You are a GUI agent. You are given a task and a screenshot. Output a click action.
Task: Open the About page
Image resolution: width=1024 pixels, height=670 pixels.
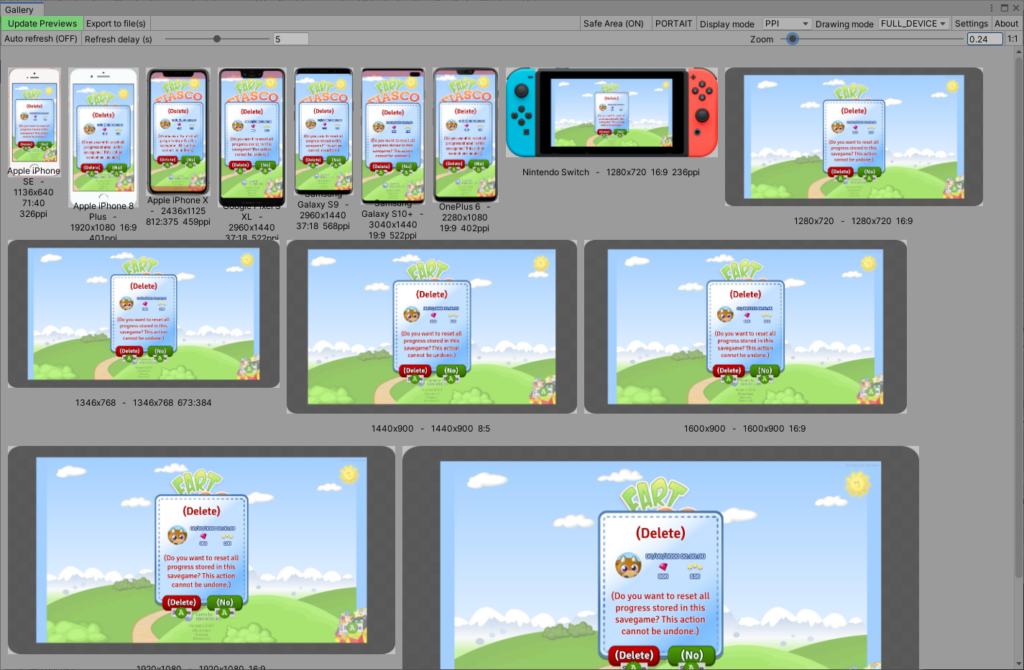[1006, 24]
